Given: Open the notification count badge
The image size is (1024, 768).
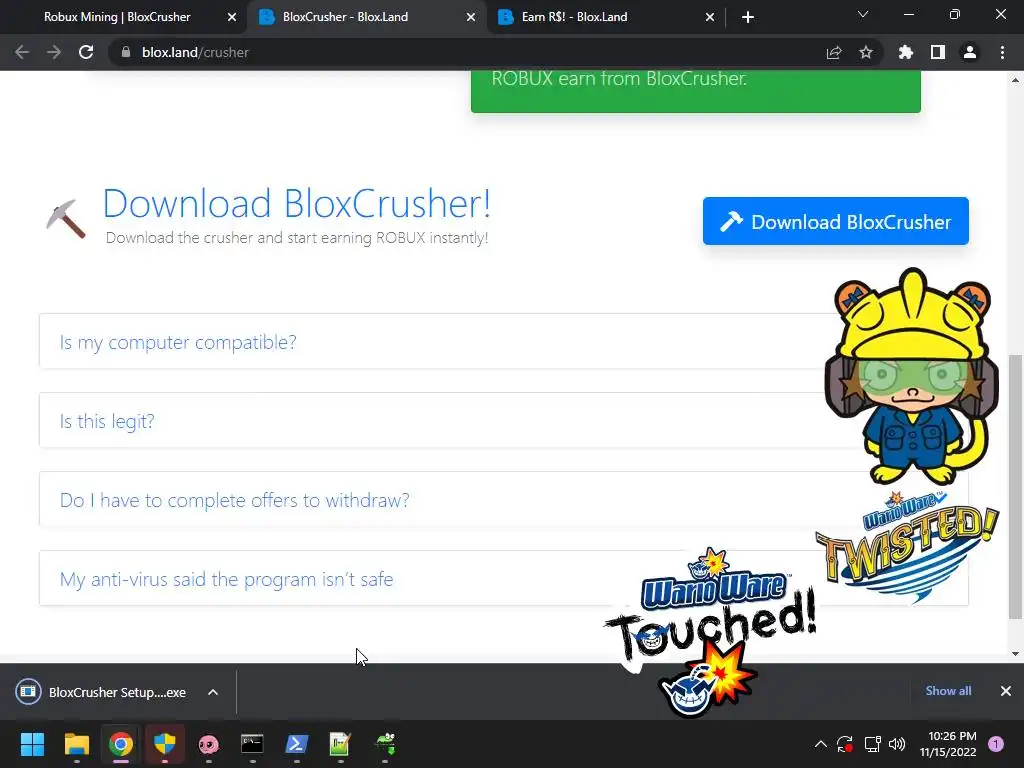Looking at the screenshot, I should [996, 744].
